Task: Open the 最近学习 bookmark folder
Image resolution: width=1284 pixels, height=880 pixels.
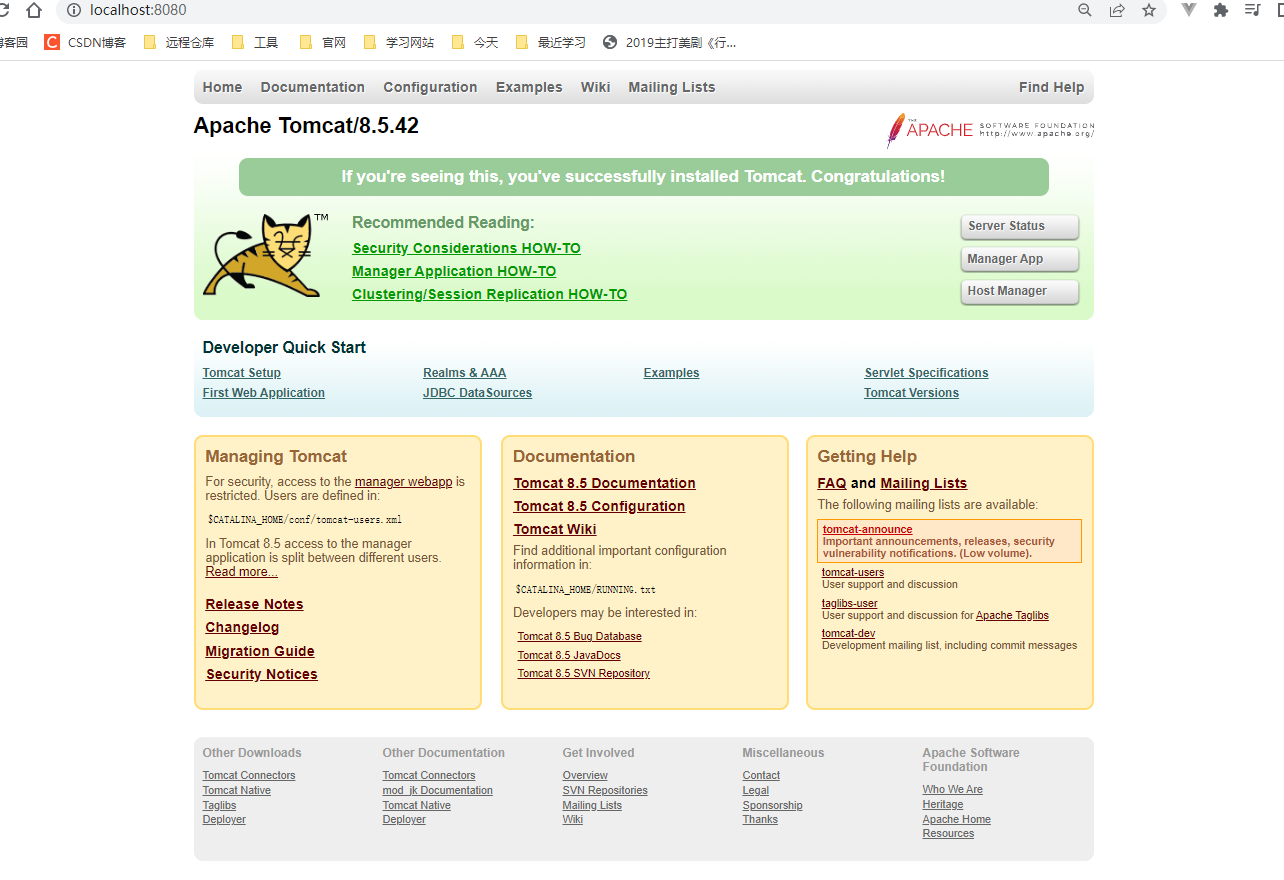Action: pos(550,42)
